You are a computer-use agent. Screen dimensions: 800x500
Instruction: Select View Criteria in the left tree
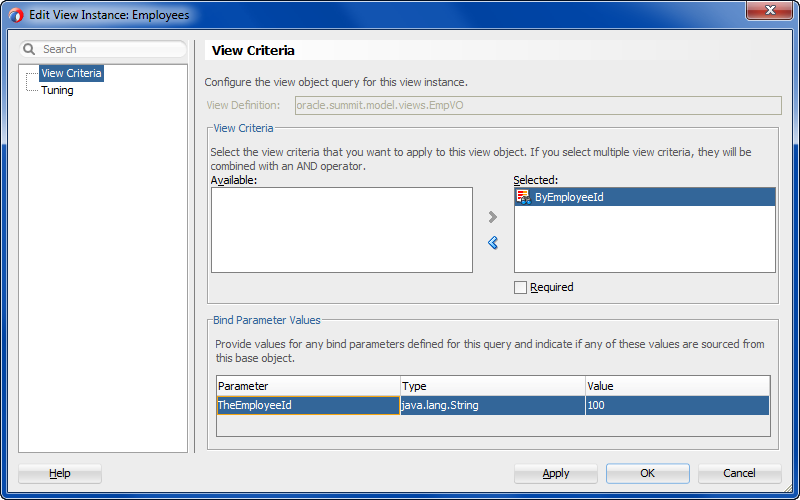[x=71, y=73]
